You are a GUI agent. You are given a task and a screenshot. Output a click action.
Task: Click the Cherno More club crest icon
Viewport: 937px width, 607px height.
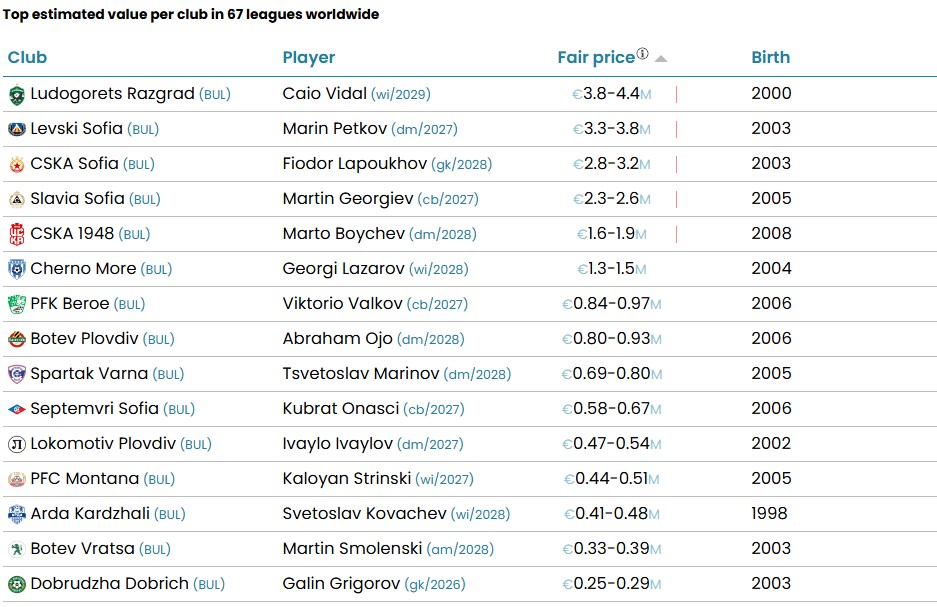[17, 270]
